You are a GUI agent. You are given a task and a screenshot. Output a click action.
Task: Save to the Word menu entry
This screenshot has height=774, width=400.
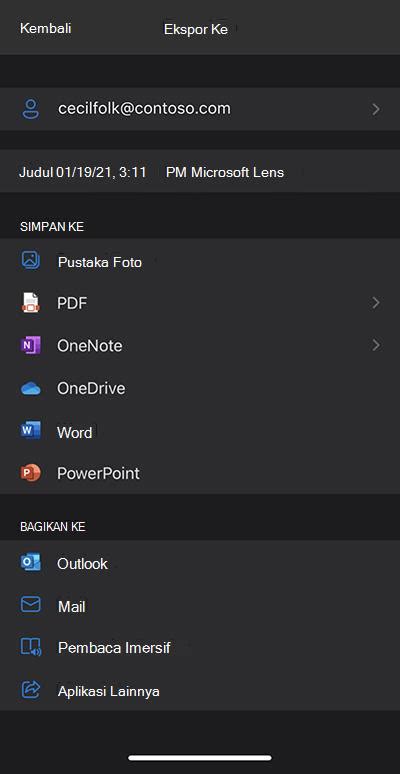pos(200,431)
